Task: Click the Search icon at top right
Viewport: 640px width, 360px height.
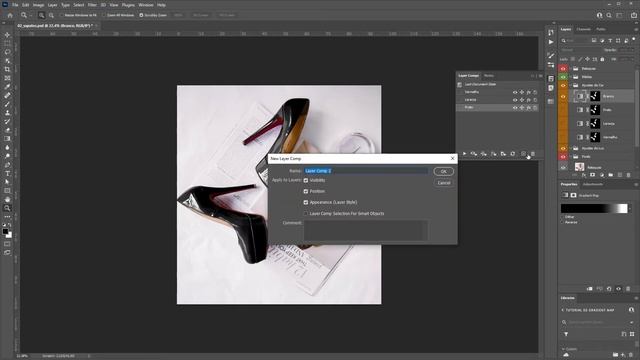Action: click(x=609, y=15)
